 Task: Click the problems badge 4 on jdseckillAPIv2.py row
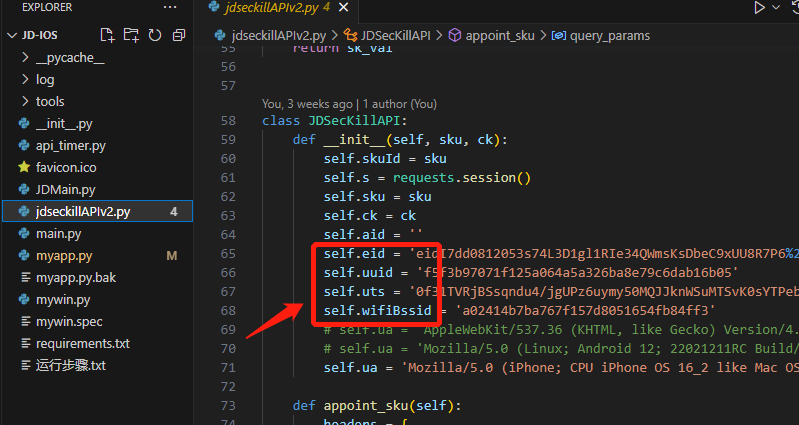click(x=174, y=211)
